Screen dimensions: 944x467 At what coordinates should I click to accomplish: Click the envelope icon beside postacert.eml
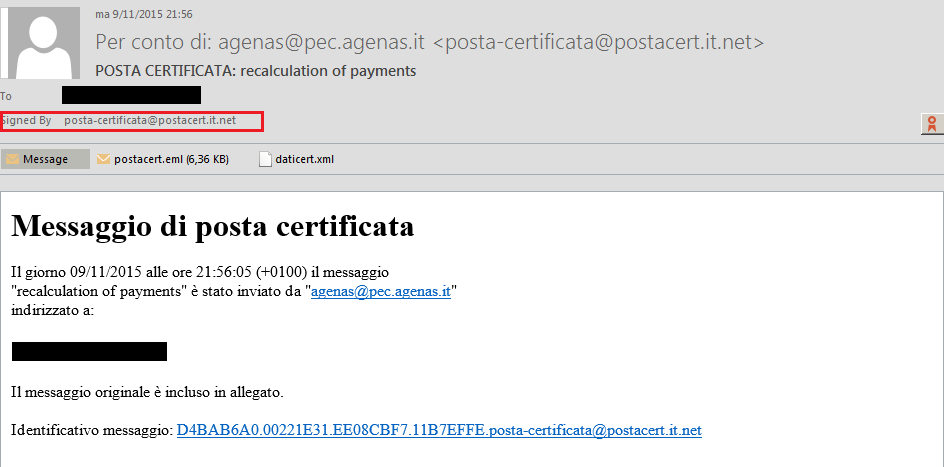coord(104,159)
